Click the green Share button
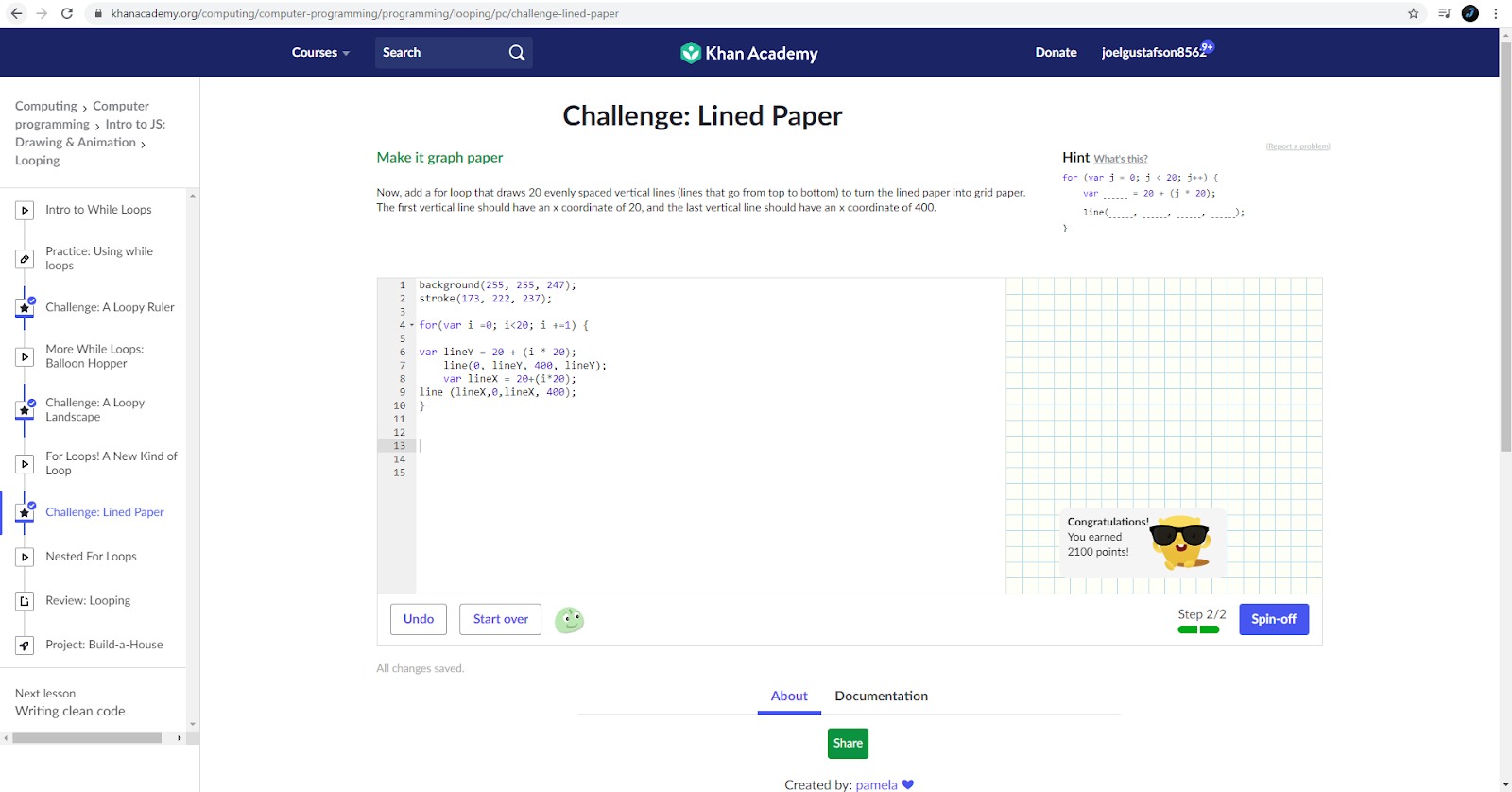1512x792 pixels. [848, 743]
